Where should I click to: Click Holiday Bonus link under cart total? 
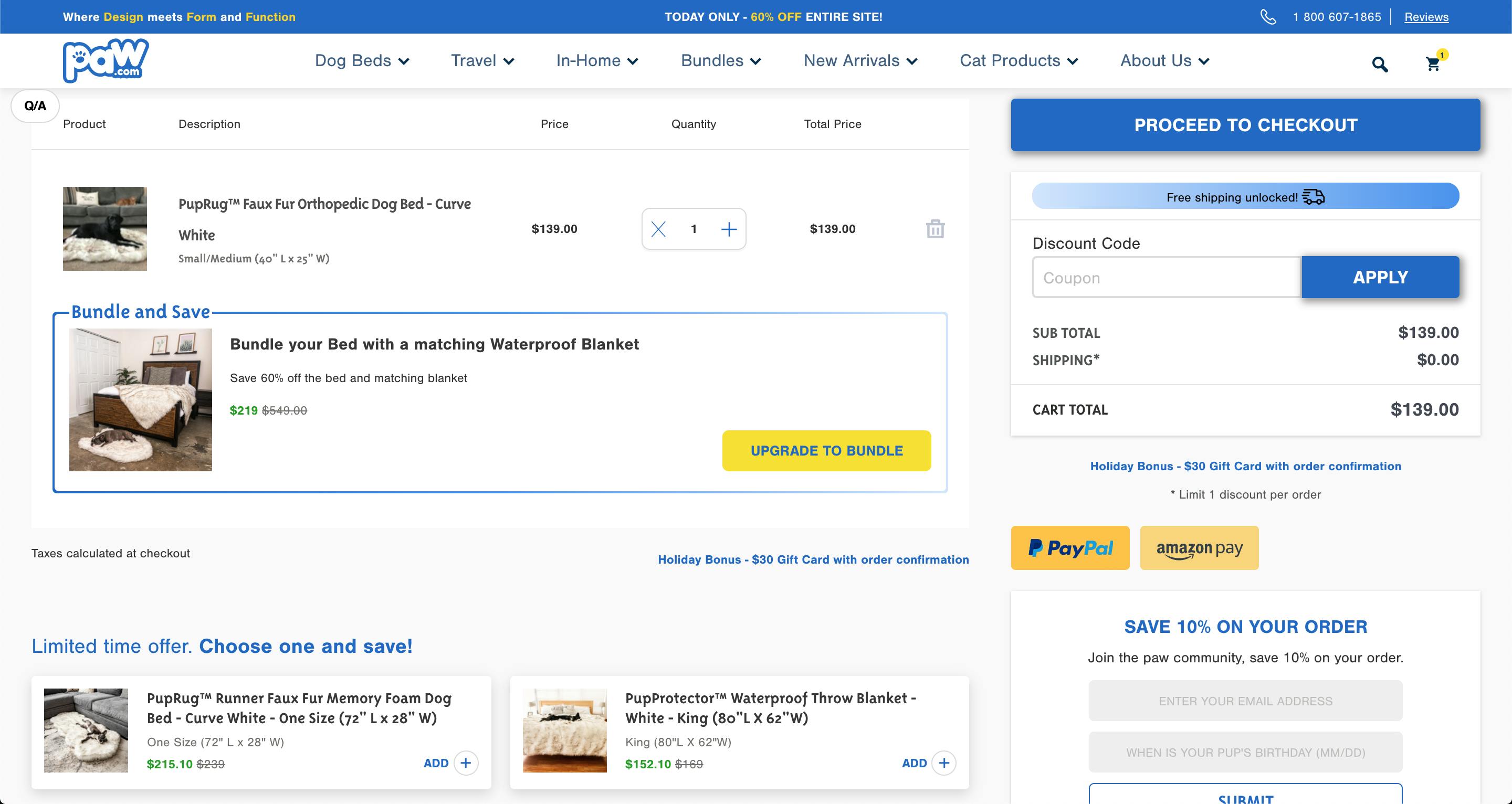(x=1245, y=466)
